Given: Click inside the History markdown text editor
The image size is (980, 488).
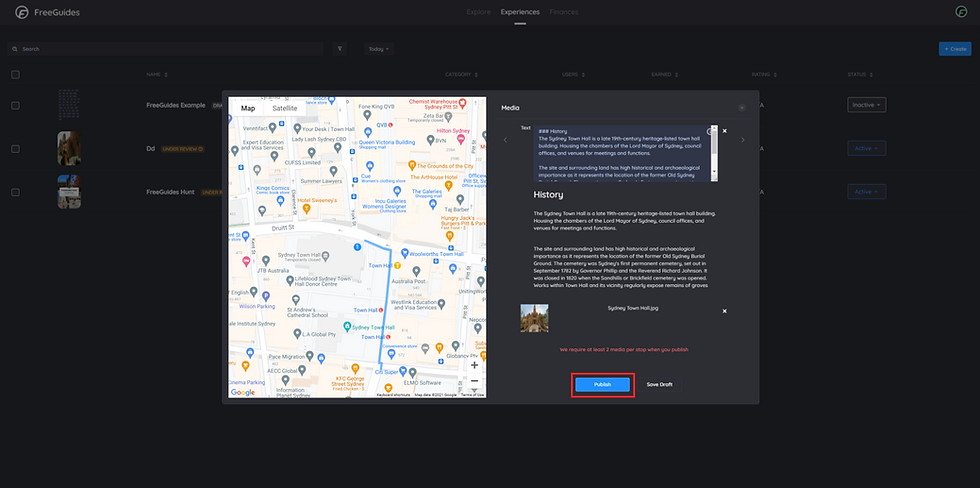Looking at the screenshot, I should [x=622, y=154].
